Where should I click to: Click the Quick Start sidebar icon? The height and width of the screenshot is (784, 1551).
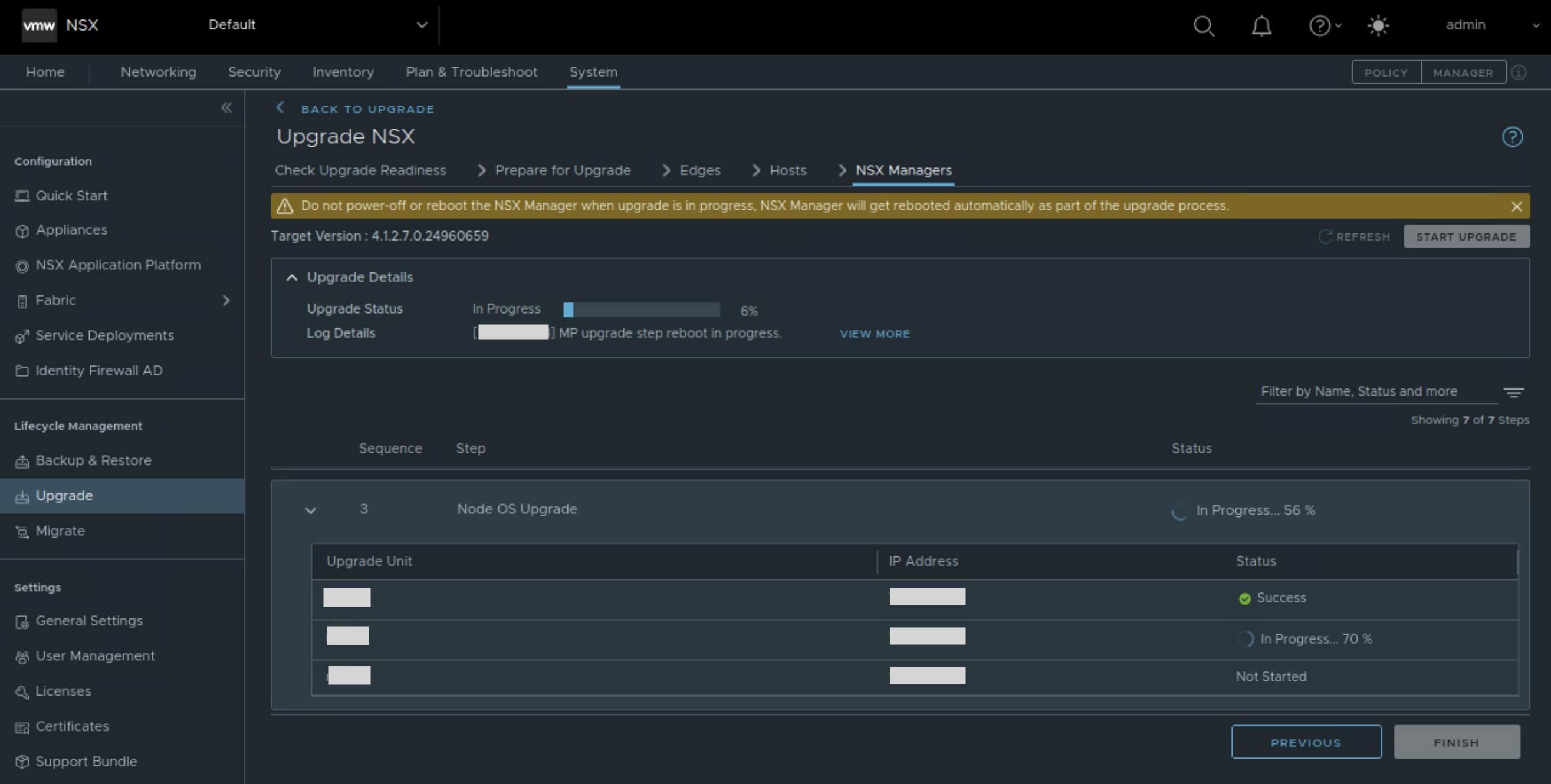point(22,196)
